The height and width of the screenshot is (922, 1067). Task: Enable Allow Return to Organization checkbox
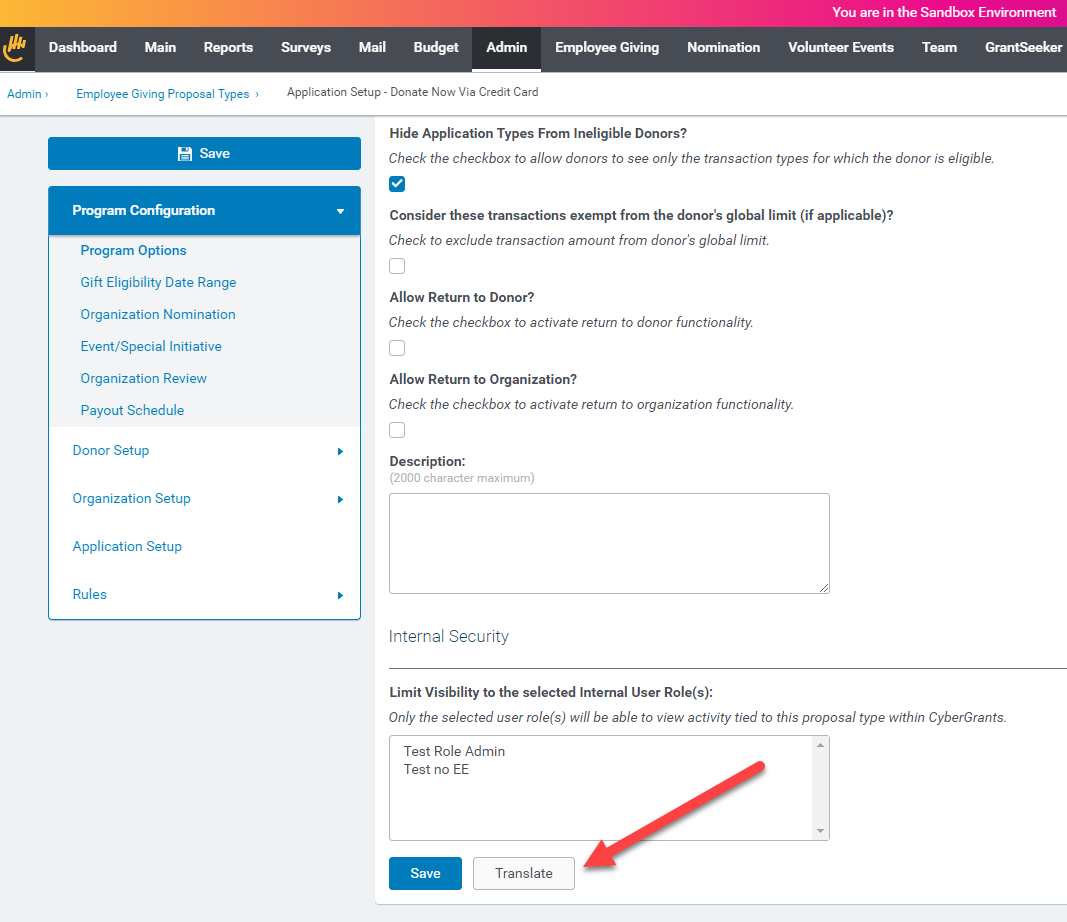(x=397, y=430)
